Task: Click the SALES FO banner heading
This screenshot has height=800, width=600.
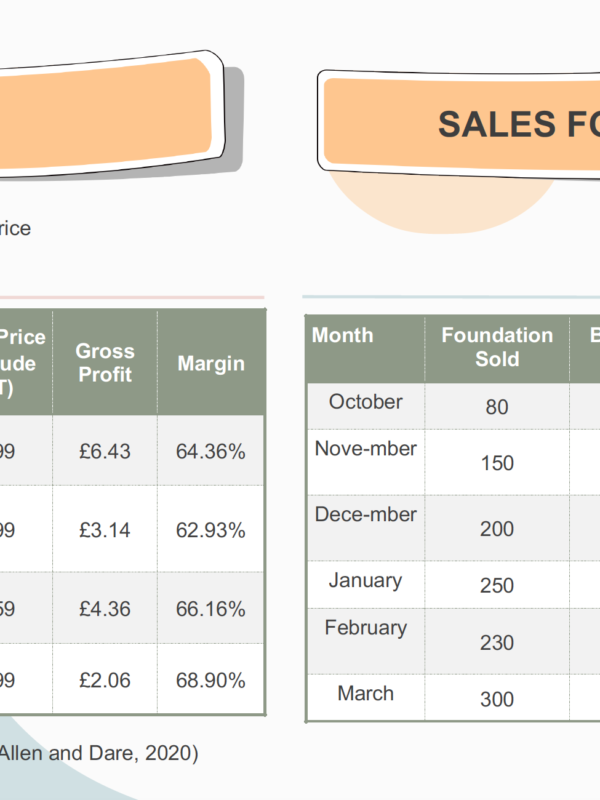Action: (x=519, y=124)
